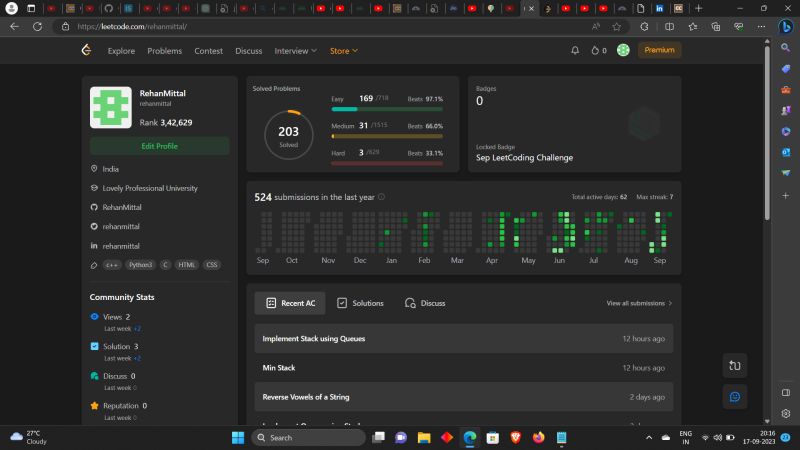This screenshot has width=800, height=450.
Task: Switch to the Discuss tab in profile
Action: click(x=425, y=303)
